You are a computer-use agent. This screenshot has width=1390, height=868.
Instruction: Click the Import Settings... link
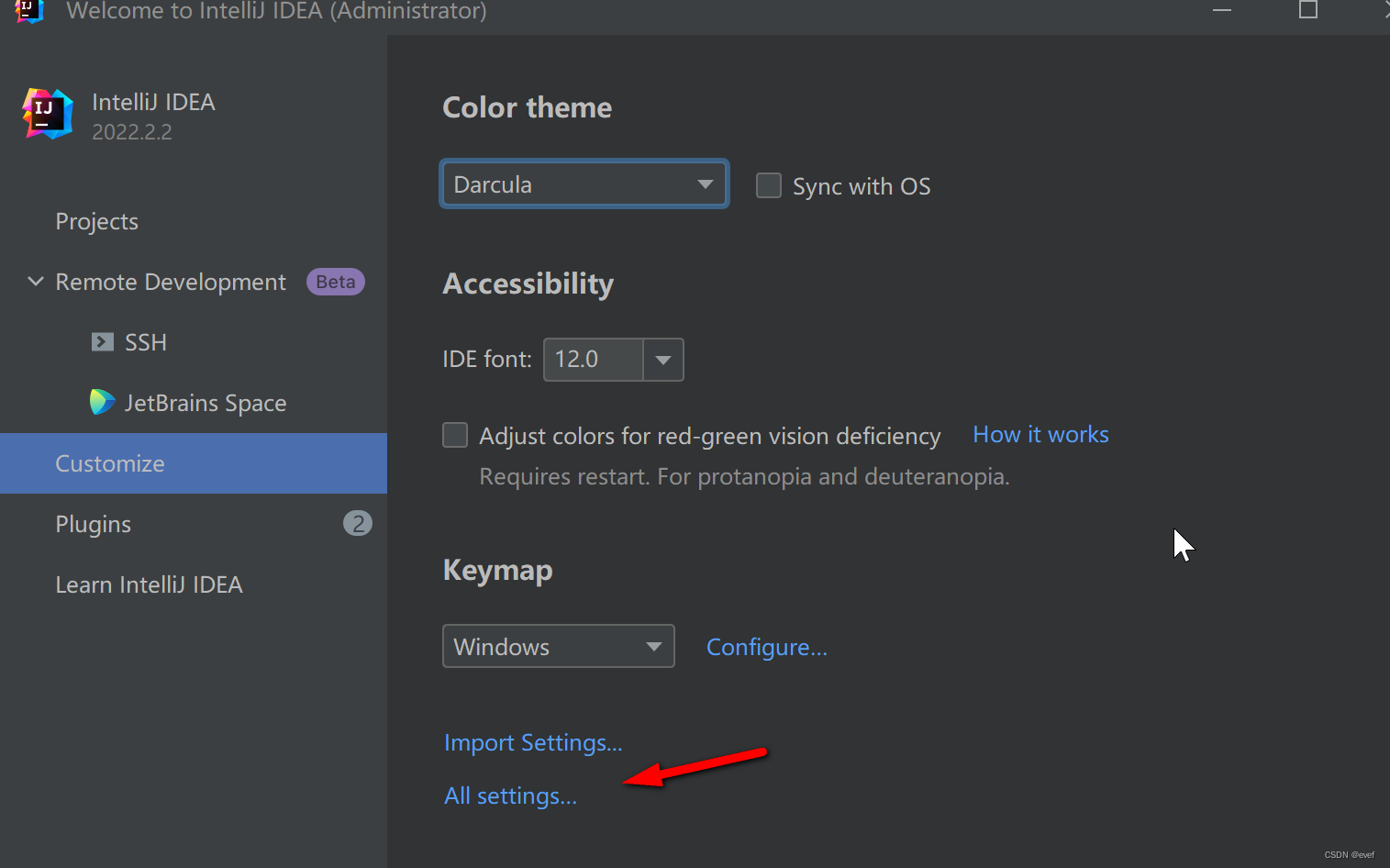click(533, 742)
